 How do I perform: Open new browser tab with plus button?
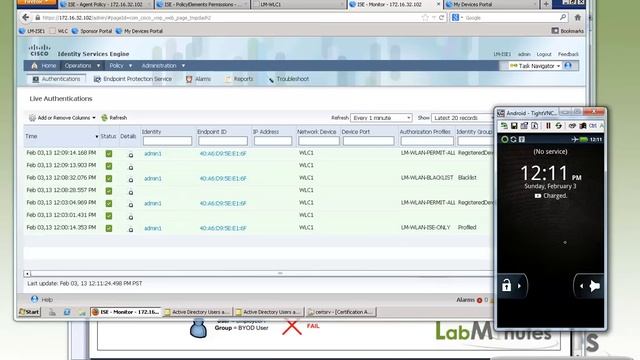coord(546,4)
